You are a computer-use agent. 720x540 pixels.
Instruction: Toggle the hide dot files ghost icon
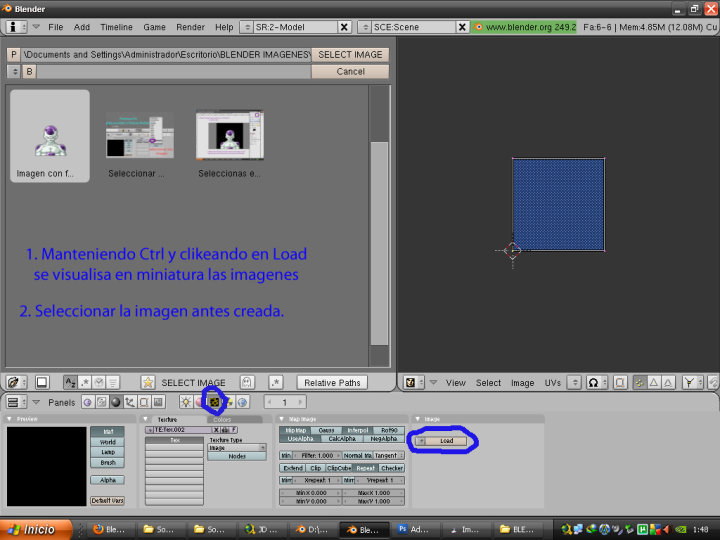[x=247, y=382]
